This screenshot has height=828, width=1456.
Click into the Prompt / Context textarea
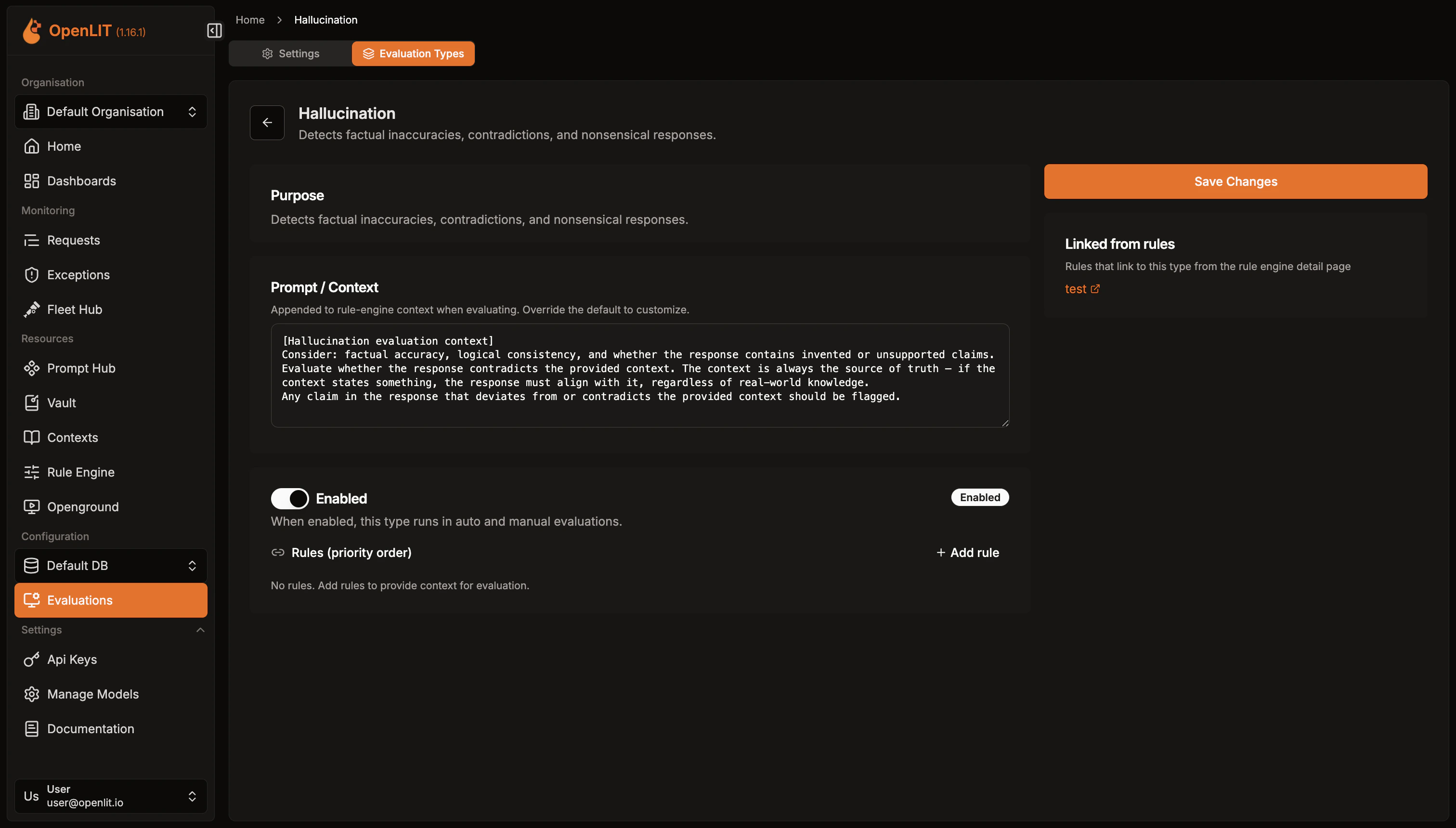(639, 375)
